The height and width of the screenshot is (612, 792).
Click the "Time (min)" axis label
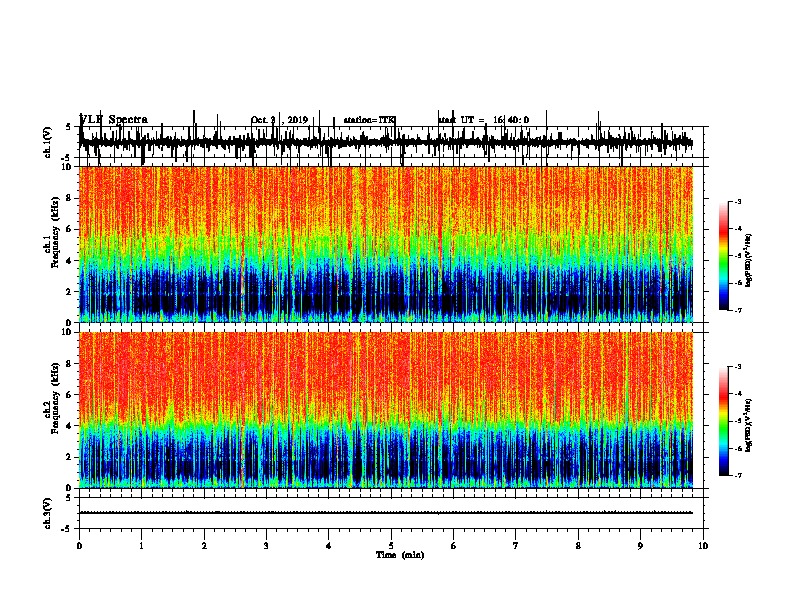pos(400,555)
